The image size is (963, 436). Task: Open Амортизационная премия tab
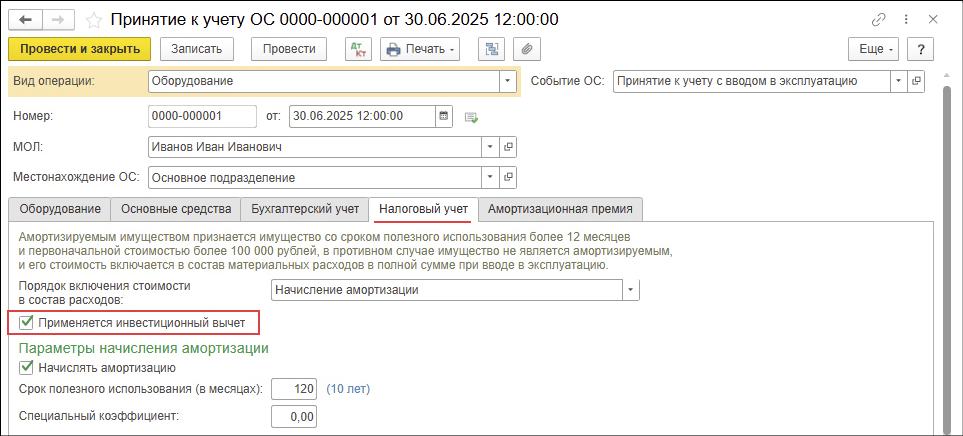560,209
